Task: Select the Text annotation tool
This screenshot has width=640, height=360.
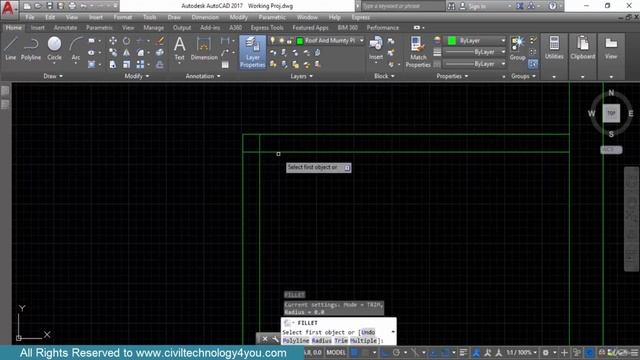Action: [x=180, y=49]
